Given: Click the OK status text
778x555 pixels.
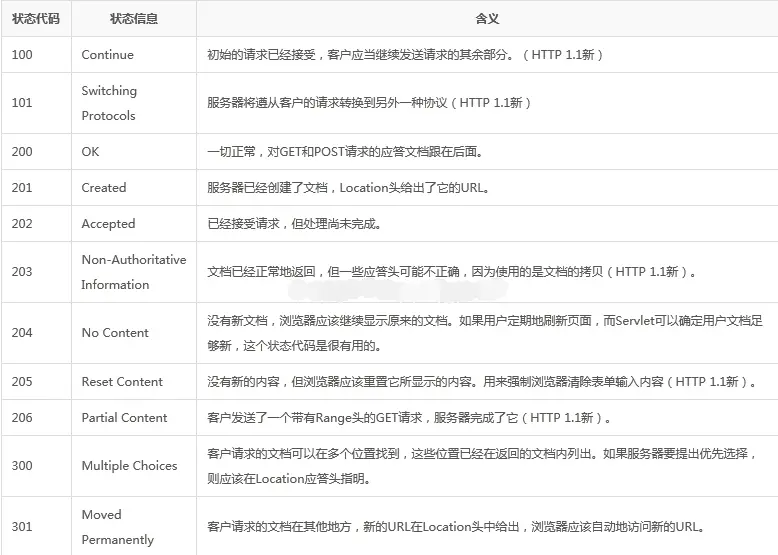Looking at the screenshot, I should (x=90, y=151).
